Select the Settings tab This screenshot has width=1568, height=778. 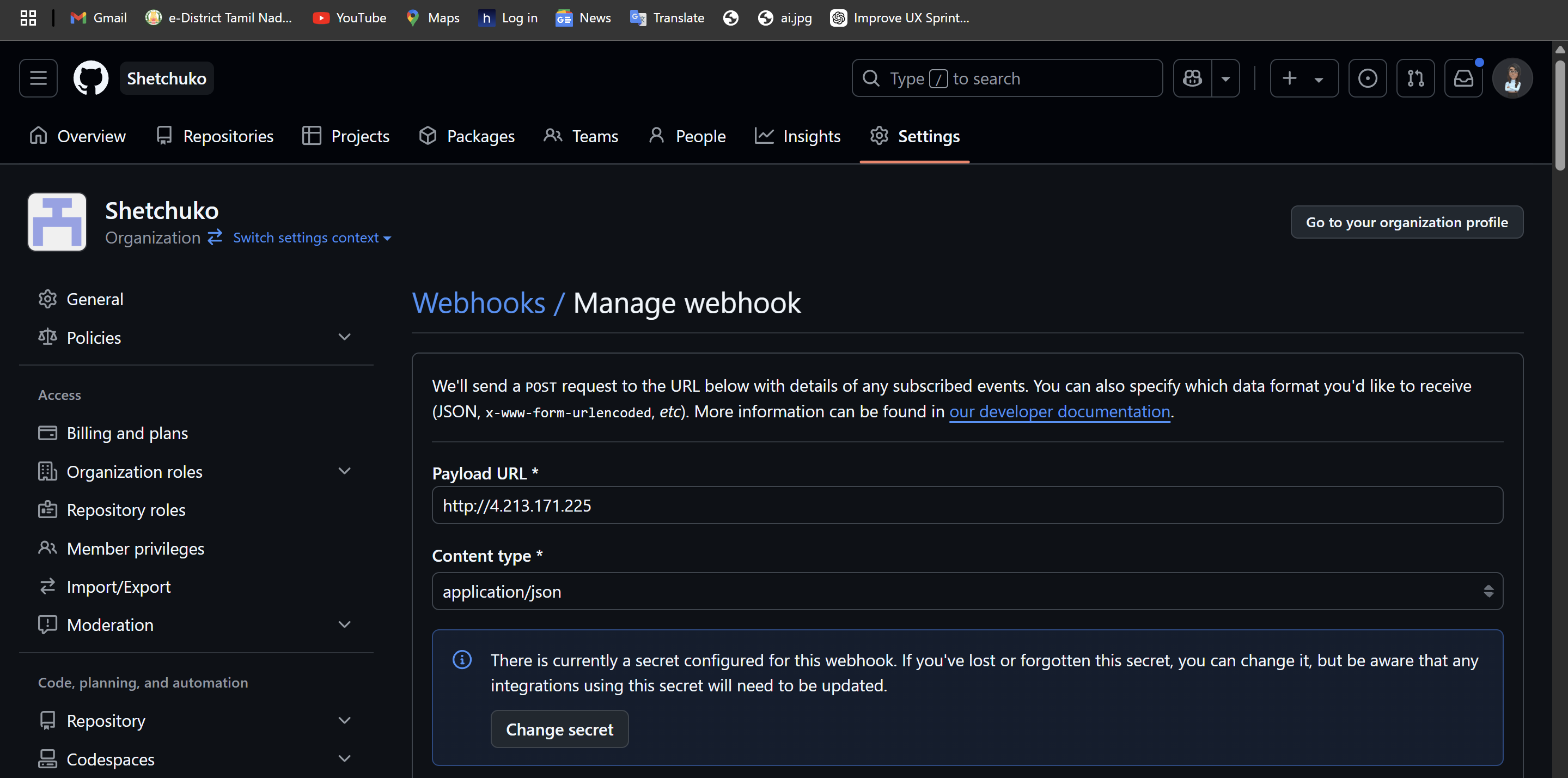914,136
